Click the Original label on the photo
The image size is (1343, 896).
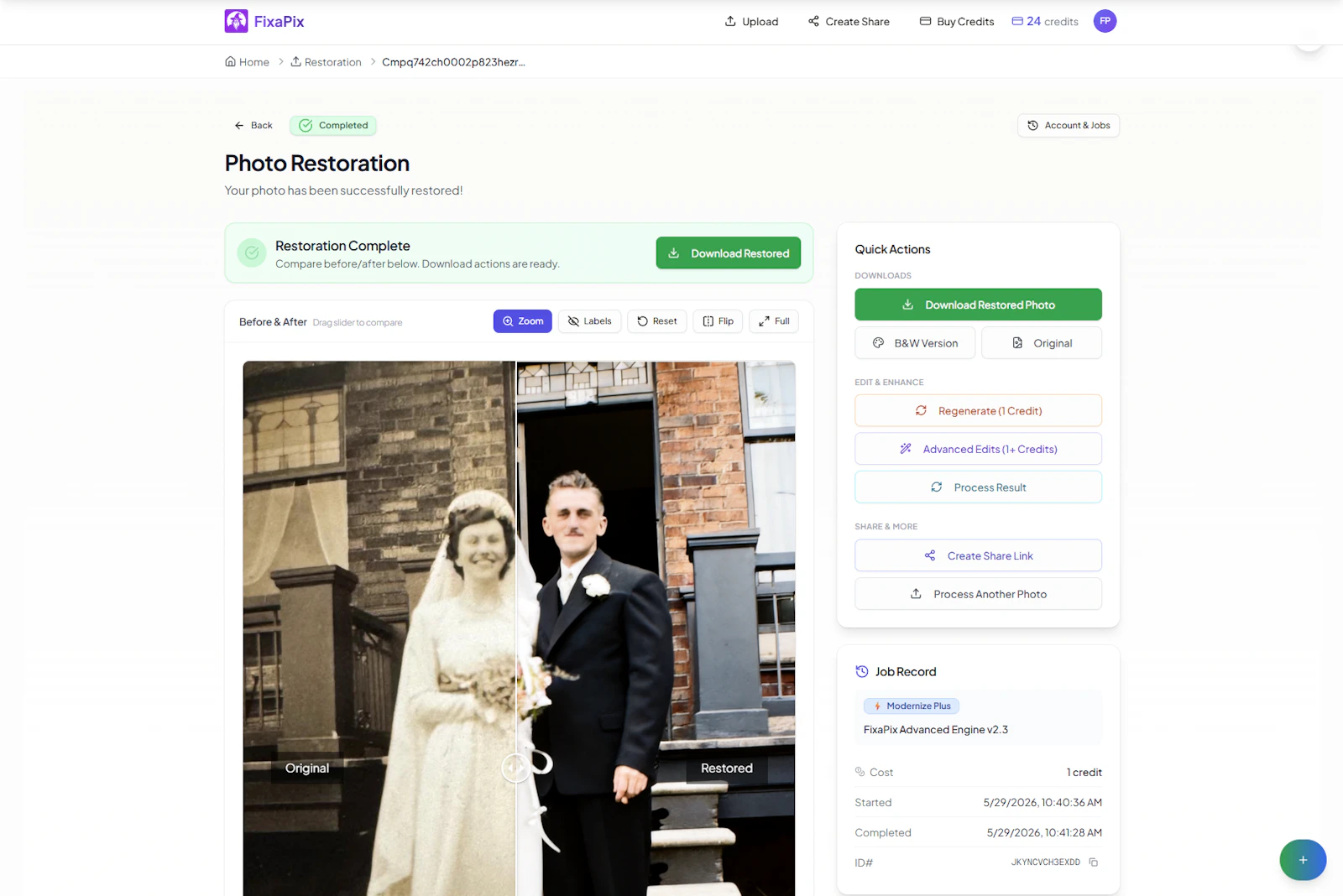(x=307, y=768)
